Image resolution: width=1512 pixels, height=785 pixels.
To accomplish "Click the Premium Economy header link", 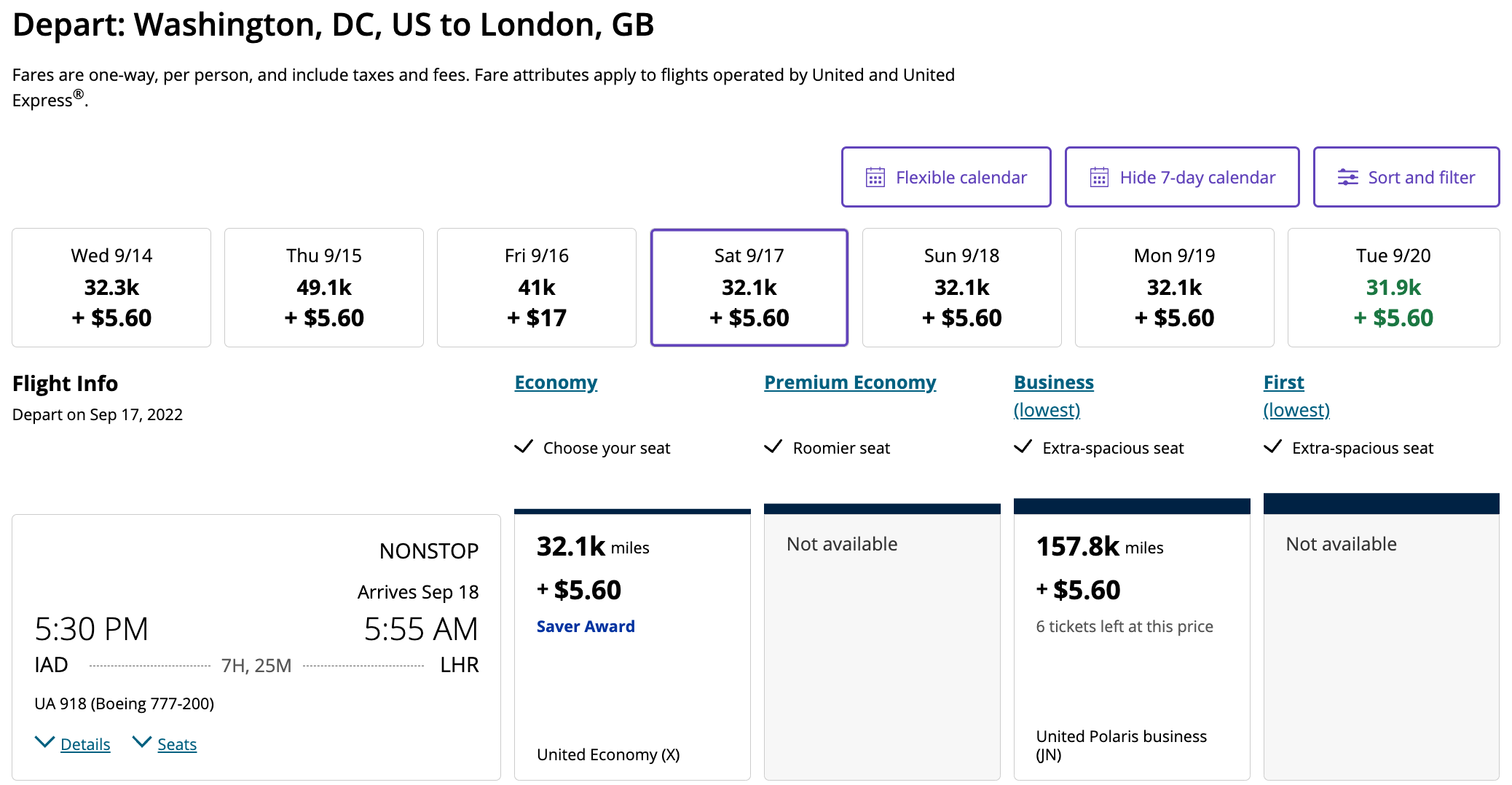I will click(x=850, y=382).
